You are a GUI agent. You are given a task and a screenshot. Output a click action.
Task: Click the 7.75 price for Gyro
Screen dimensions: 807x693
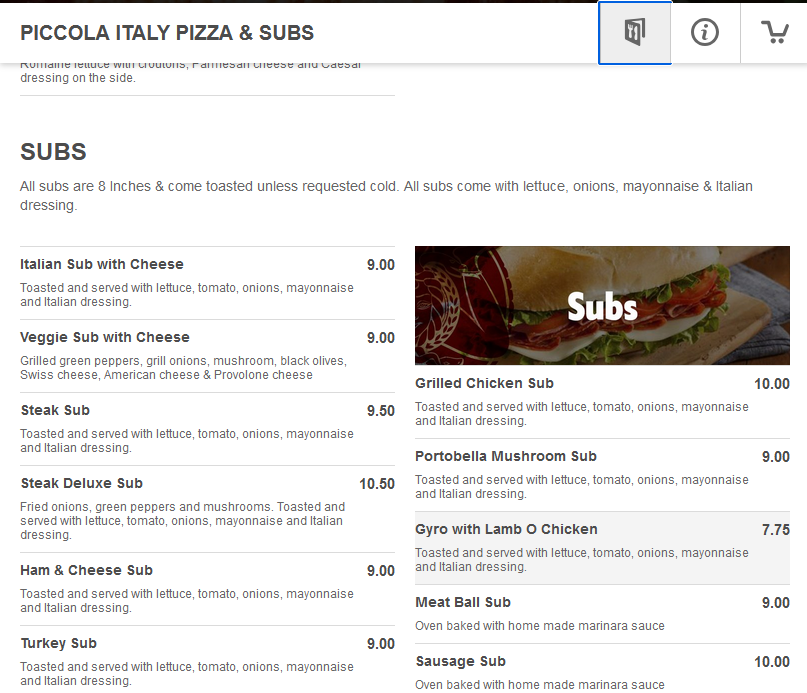pyautogui.click(x=775, y=530)
